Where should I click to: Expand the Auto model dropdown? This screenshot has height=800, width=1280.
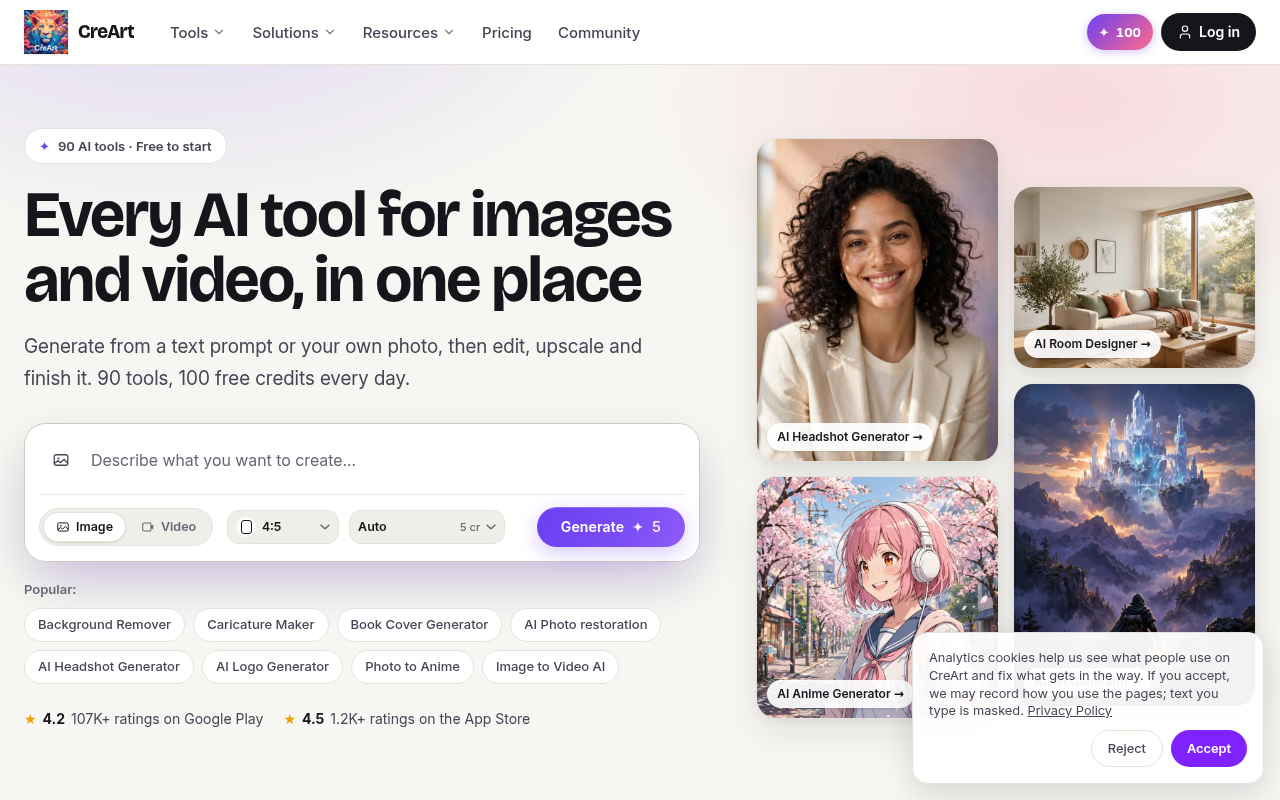[427, 527]
